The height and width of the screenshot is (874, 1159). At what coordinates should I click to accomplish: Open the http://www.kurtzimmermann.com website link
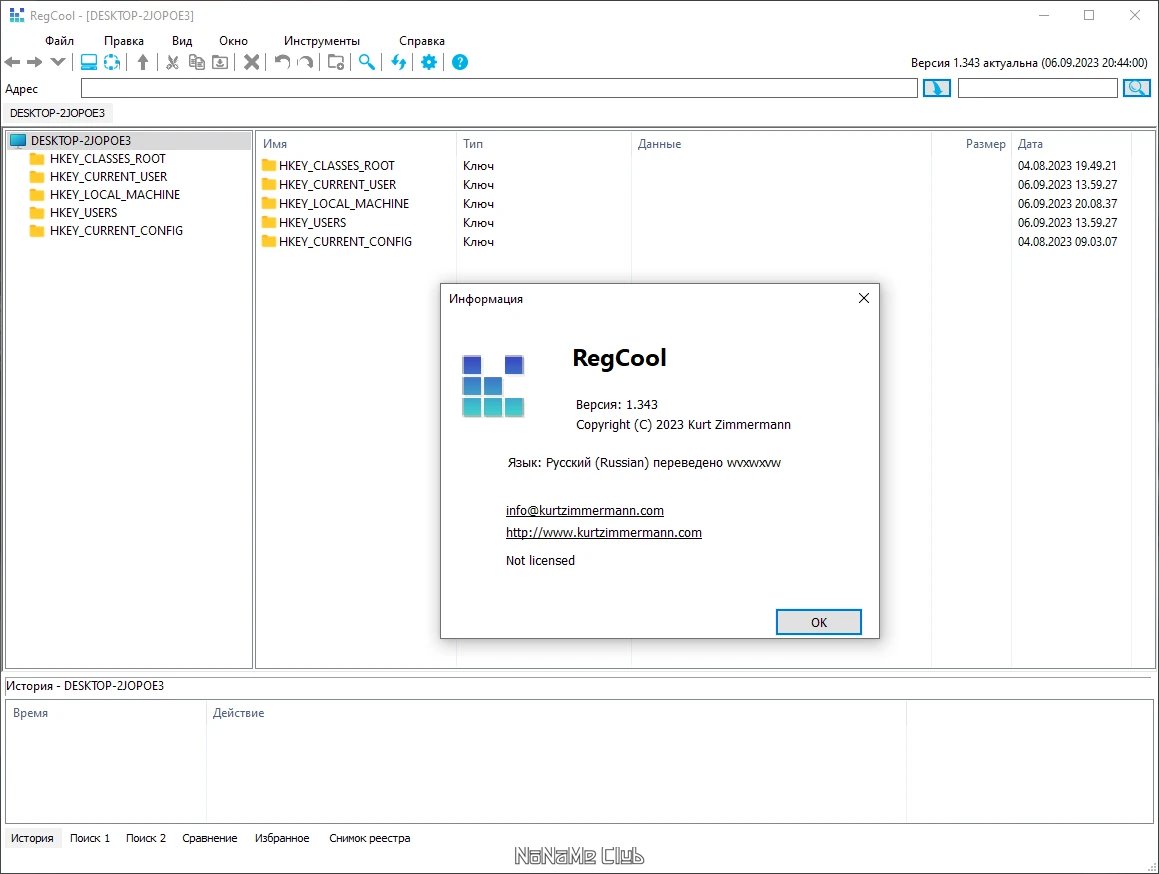[x=603, y=532]
